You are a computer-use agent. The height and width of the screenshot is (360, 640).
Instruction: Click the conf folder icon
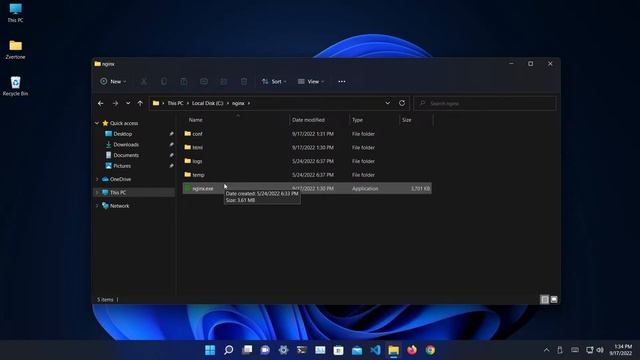[x=188, y=133]
